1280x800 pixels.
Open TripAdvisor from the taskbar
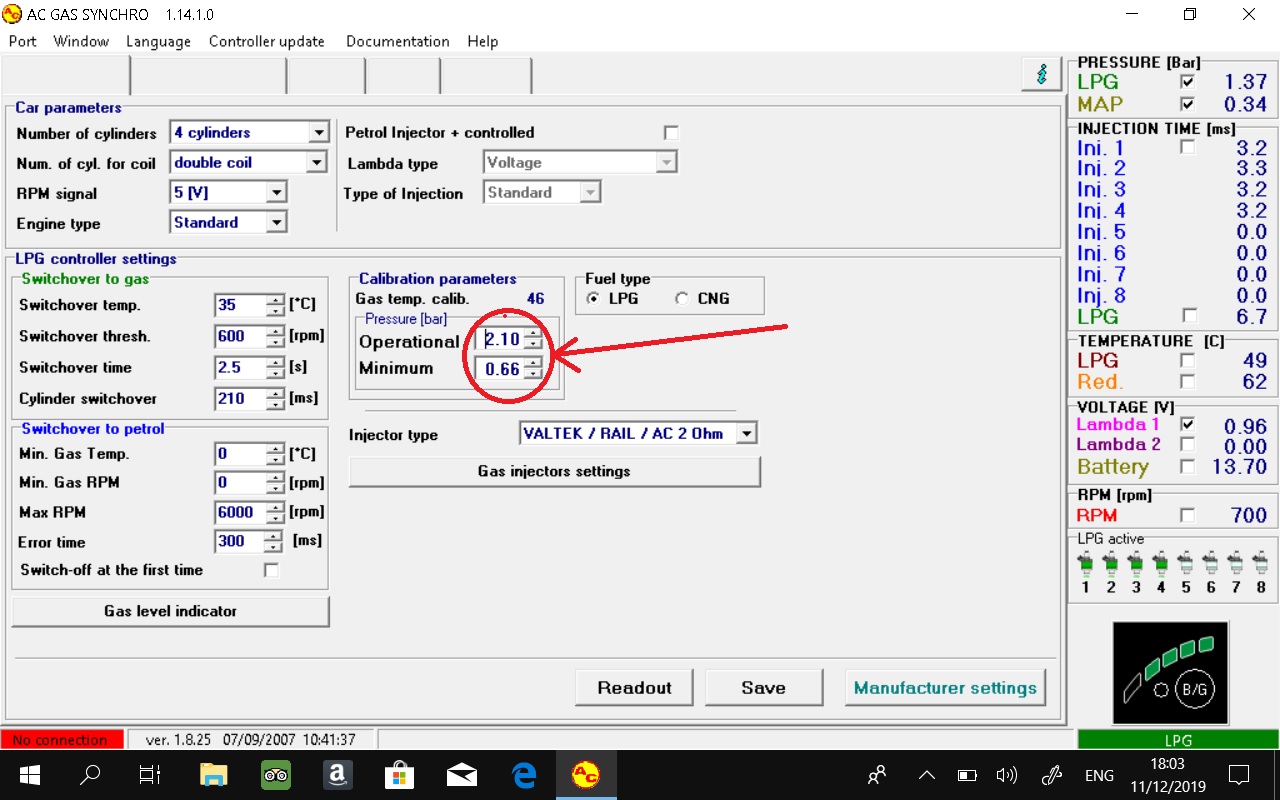pos(276,775)
